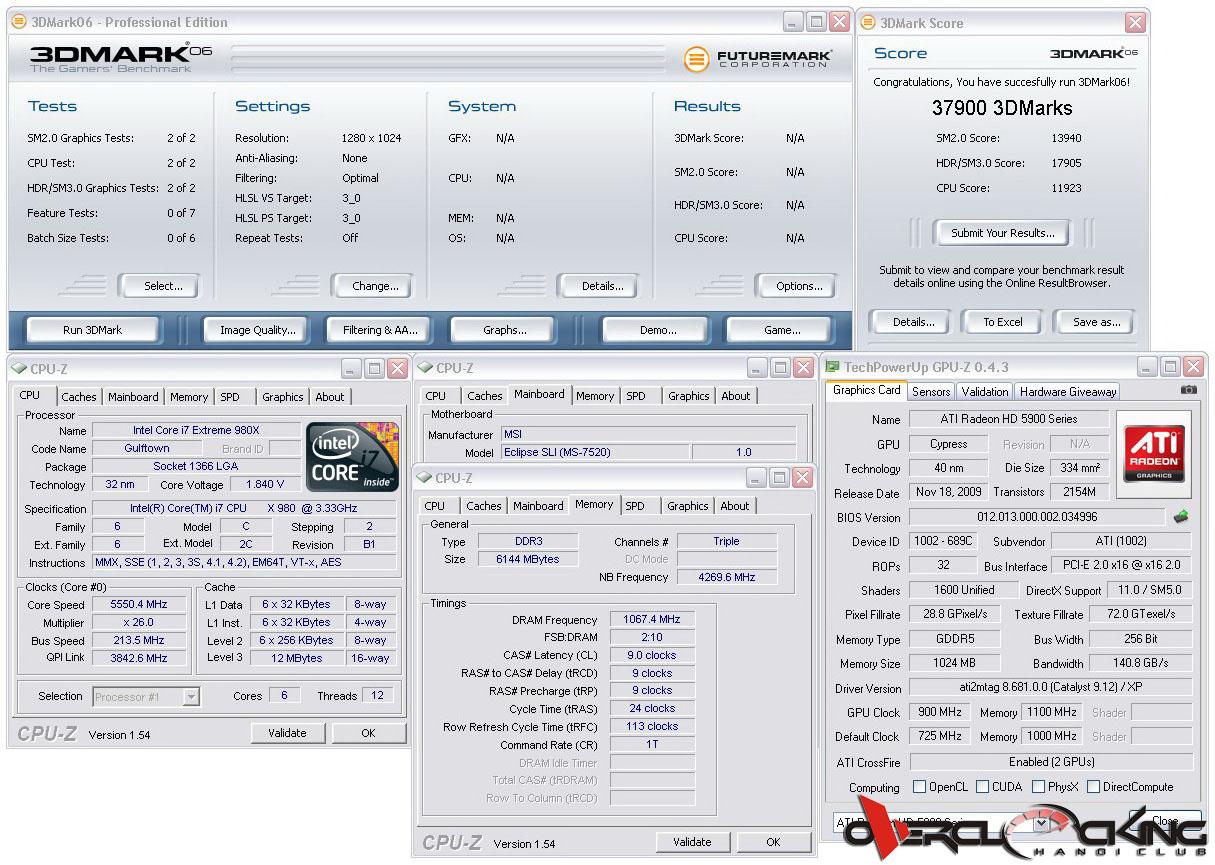Click the Demo button
Image resolution: width=1215 pixels, height=865 pixels.
657,330
